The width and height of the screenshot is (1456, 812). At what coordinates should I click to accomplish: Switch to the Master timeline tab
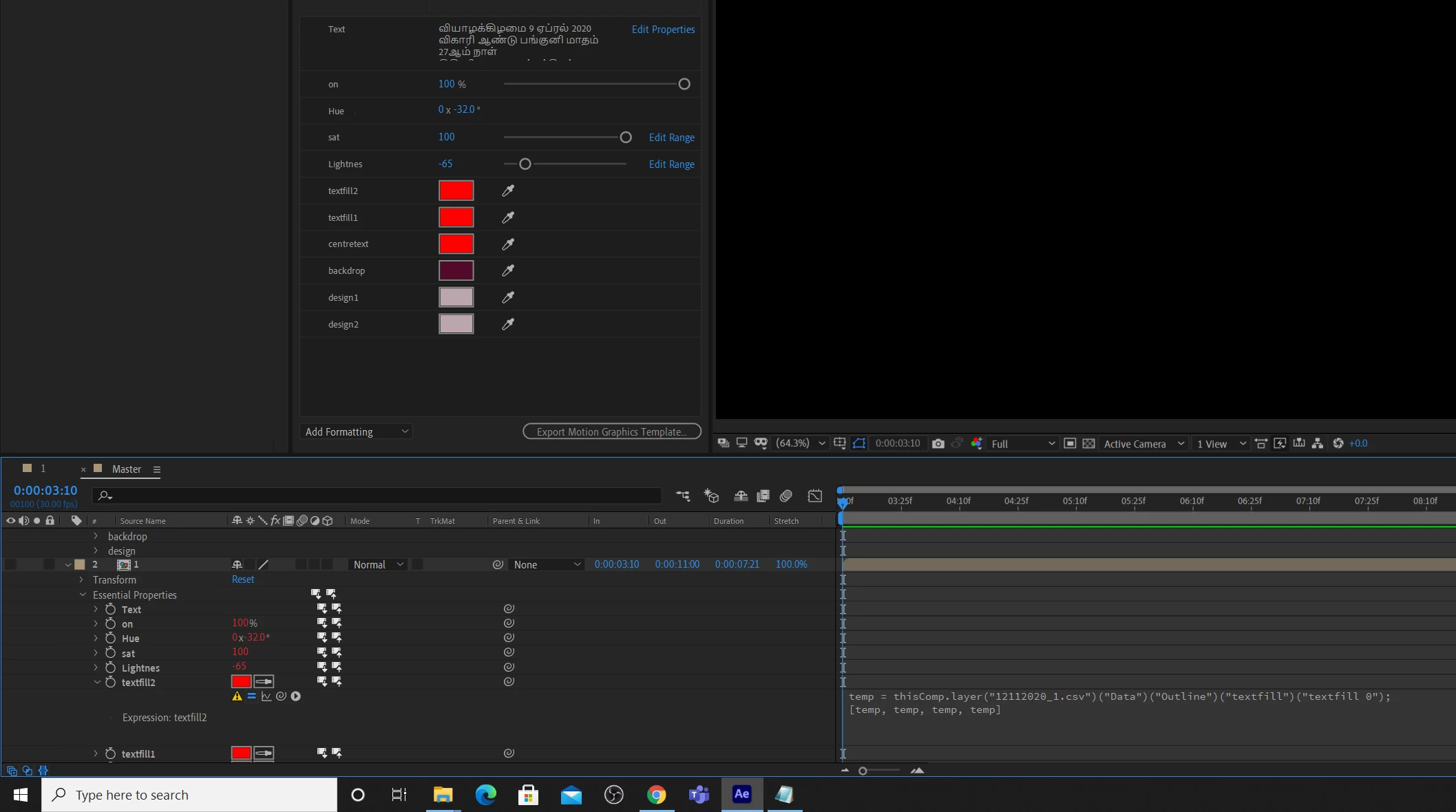coord(126,469)
